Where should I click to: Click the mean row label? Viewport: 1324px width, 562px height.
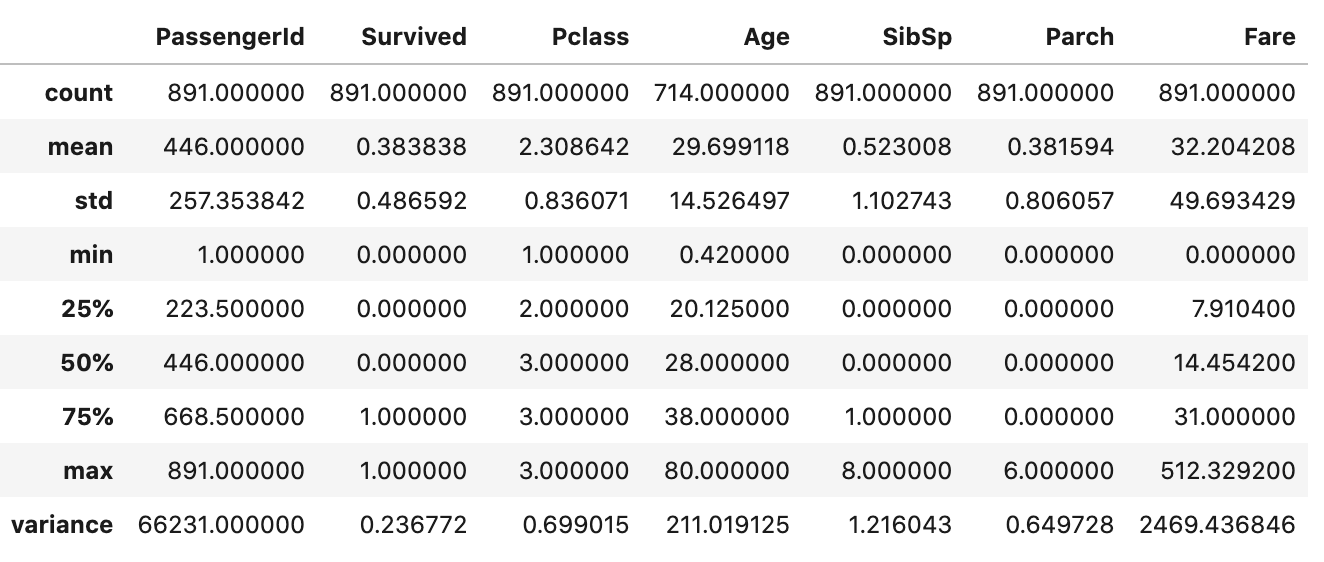pos(81,147)
